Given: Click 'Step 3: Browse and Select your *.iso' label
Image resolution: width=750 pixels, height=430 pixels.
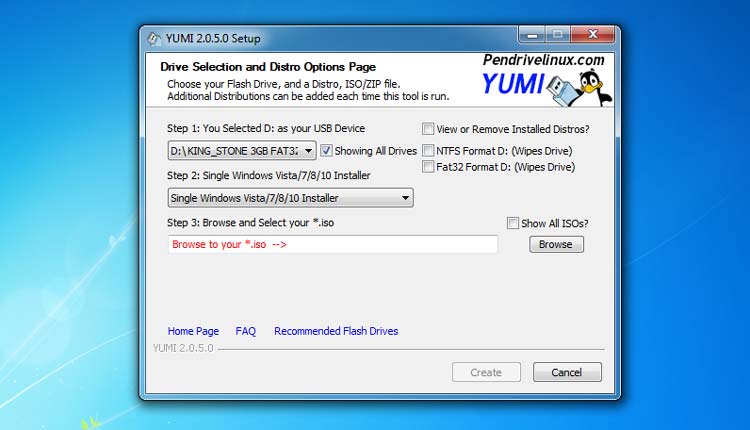Looking at the screenshot, I should (x=251, y=223).
